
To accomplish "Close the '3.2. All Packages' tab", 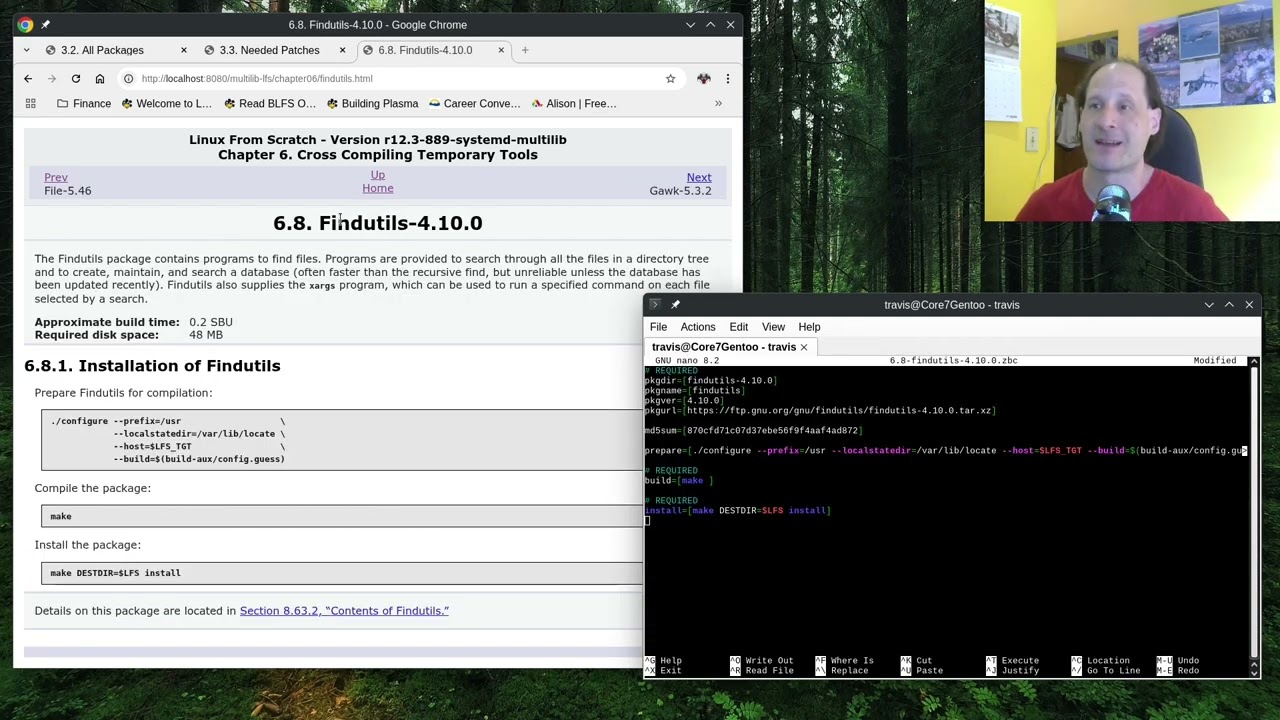I will tap(183, 50).
